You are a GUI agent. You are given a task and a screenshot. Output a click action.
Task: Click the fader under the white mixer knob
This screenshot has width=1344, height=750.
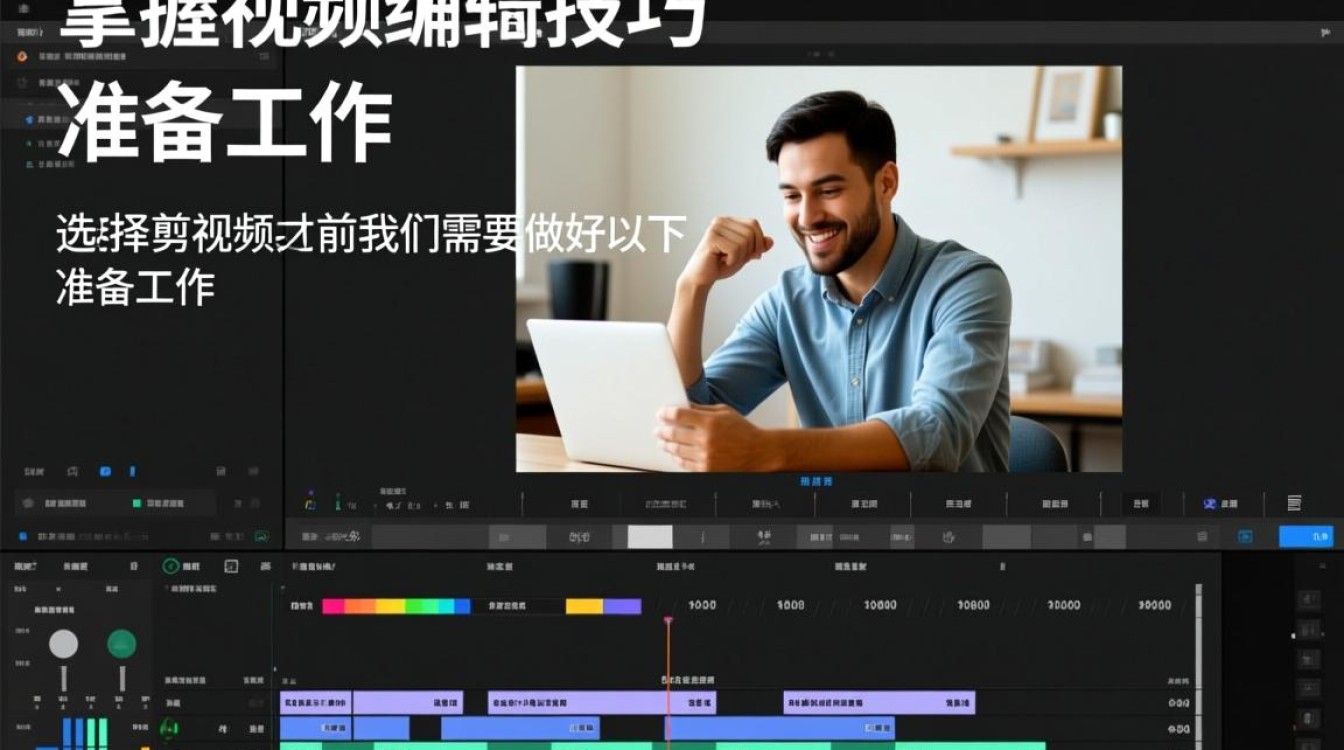pos(63,677)
